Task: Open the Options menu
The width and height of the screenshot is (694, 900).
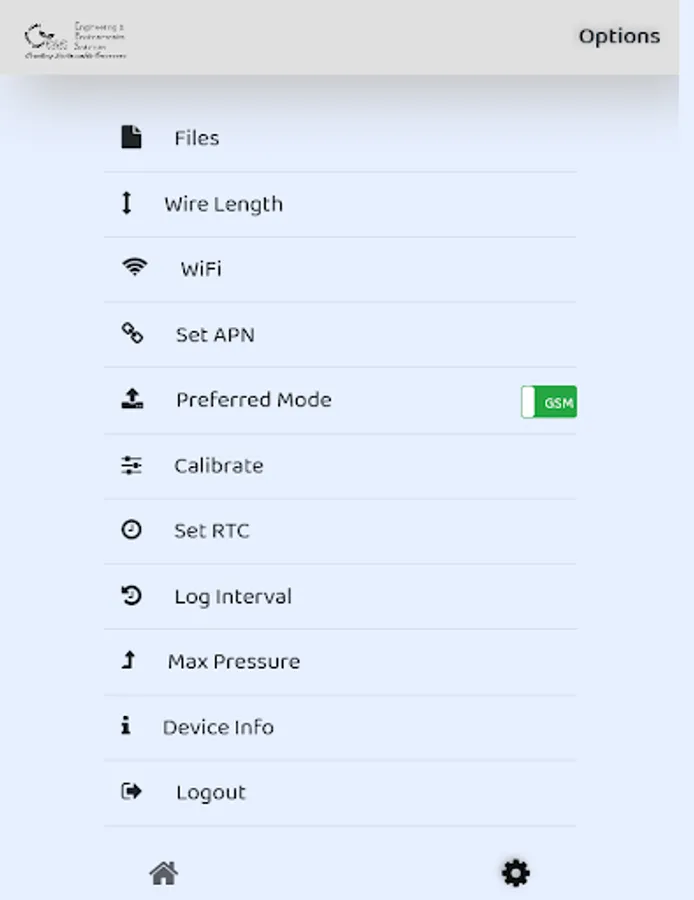Action: [619, 36]
